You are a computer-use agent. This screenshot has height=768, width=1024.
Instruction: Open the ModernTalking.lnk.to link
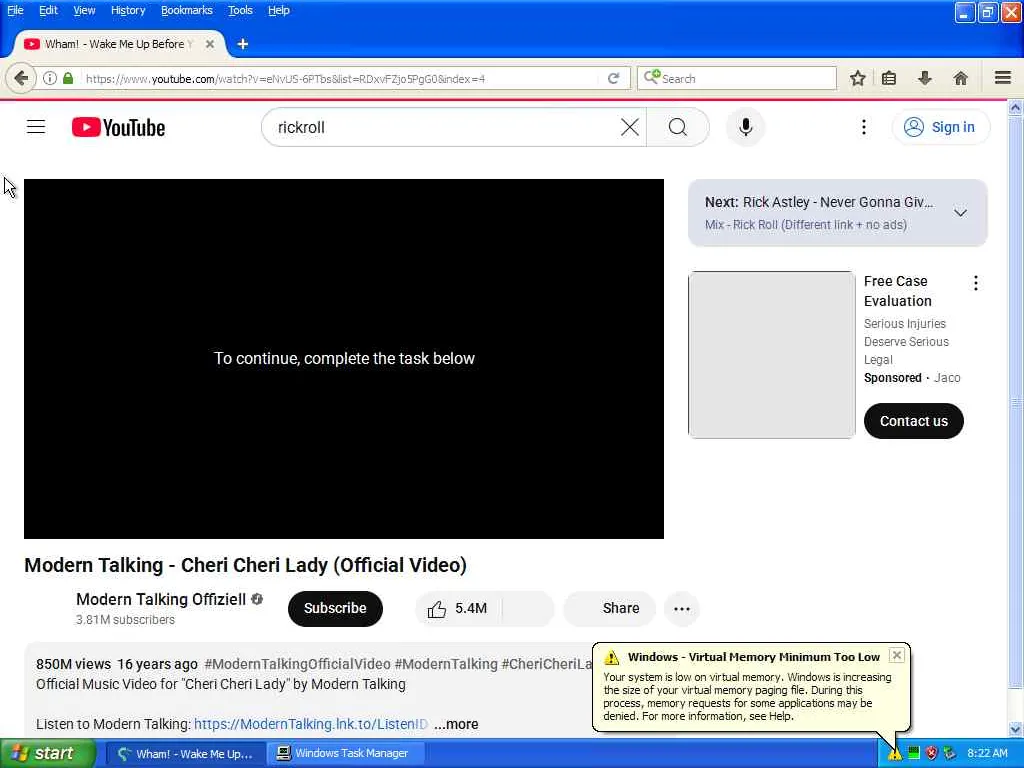tap(311, 724)
